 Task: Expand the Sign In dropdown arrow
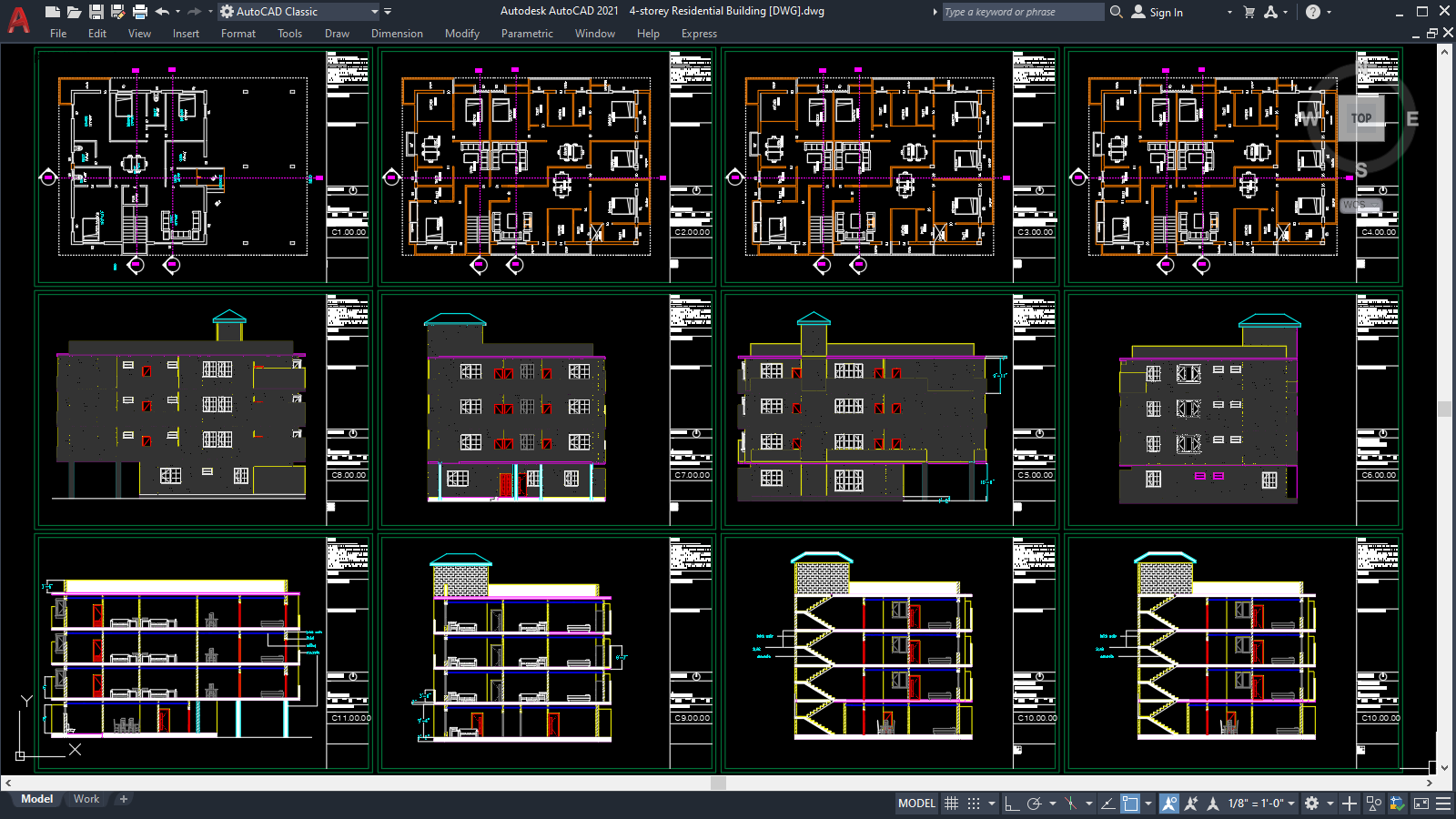click(x=1228, y=13)
